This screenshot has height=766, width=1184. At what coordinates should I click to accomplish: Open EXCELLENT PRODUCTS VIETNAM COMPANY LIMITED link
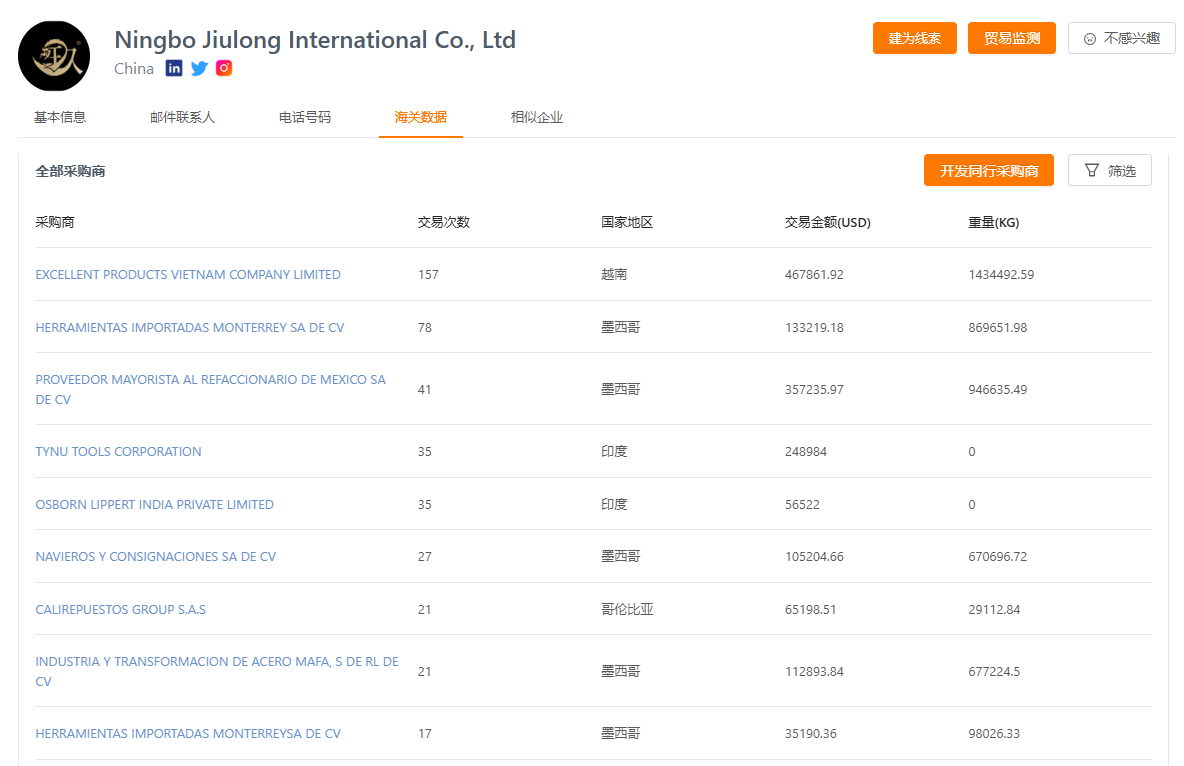pos(188,274)
